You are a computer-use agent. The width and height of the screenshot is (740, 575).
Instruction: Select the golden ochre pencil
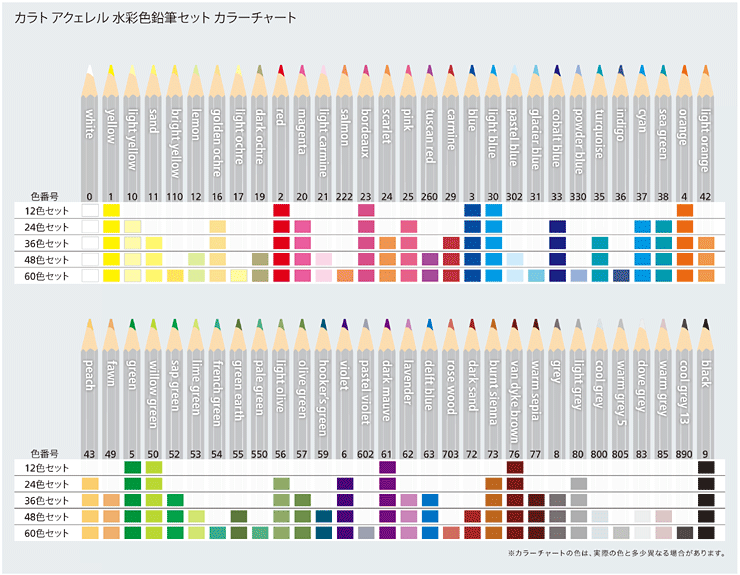coord(217,130)
